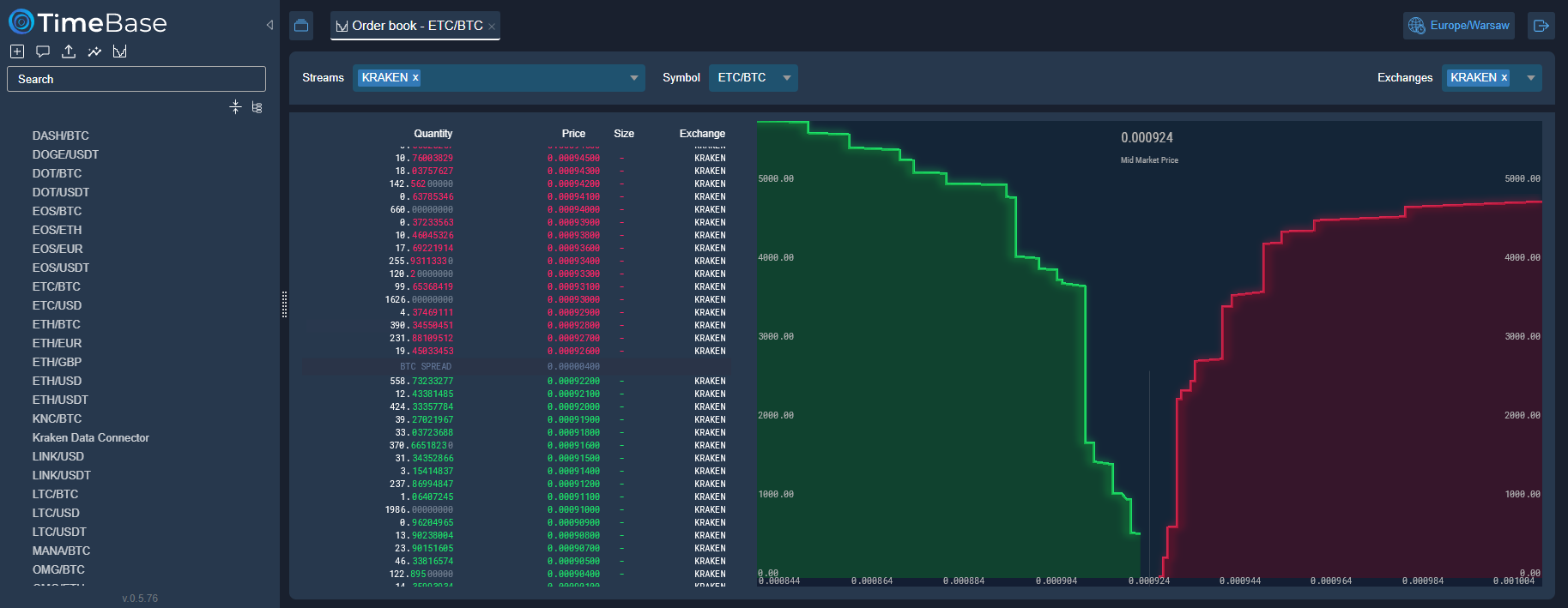This screenshot has width=1568, height=608.
Task: Collapse all tree items icon
Action: 236,107
